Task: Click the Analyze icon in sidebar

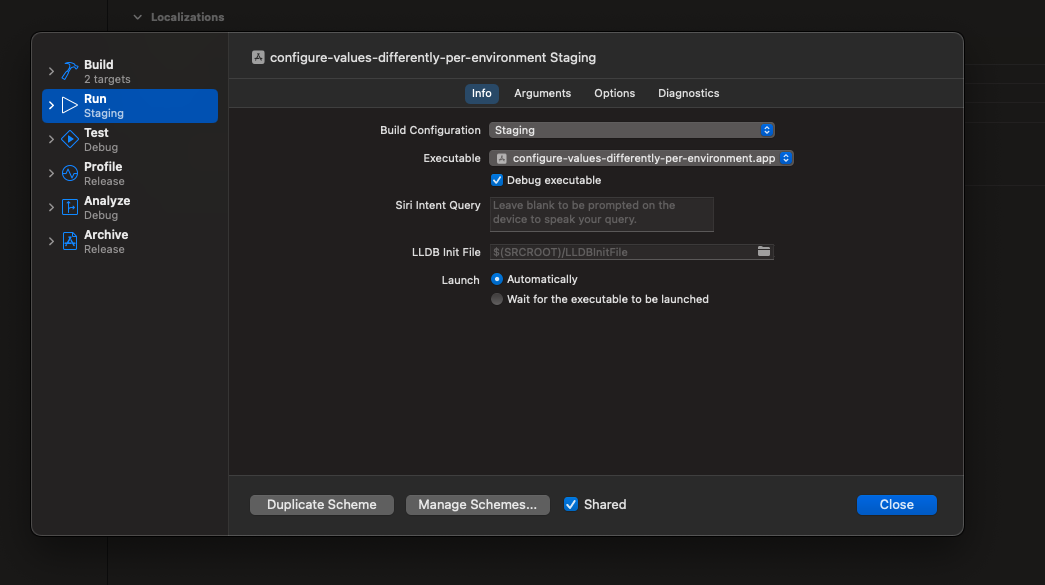Action: tap(69, 207)
